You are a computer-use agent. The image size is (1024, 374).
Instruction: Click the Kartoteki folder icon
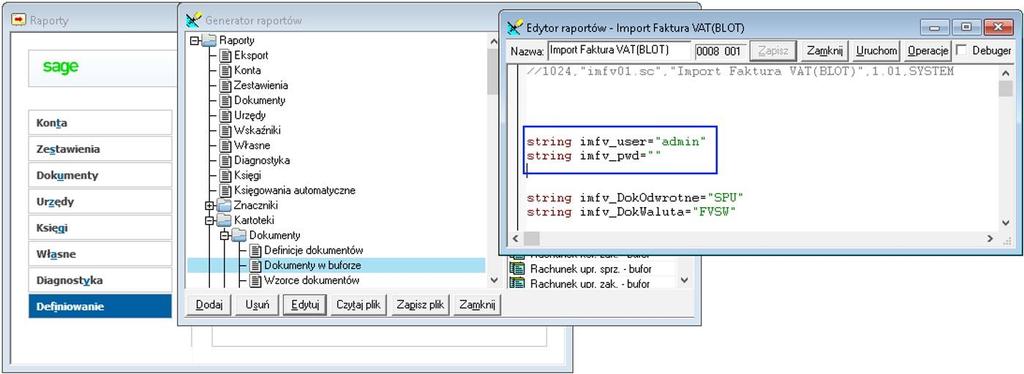point(223,221)
